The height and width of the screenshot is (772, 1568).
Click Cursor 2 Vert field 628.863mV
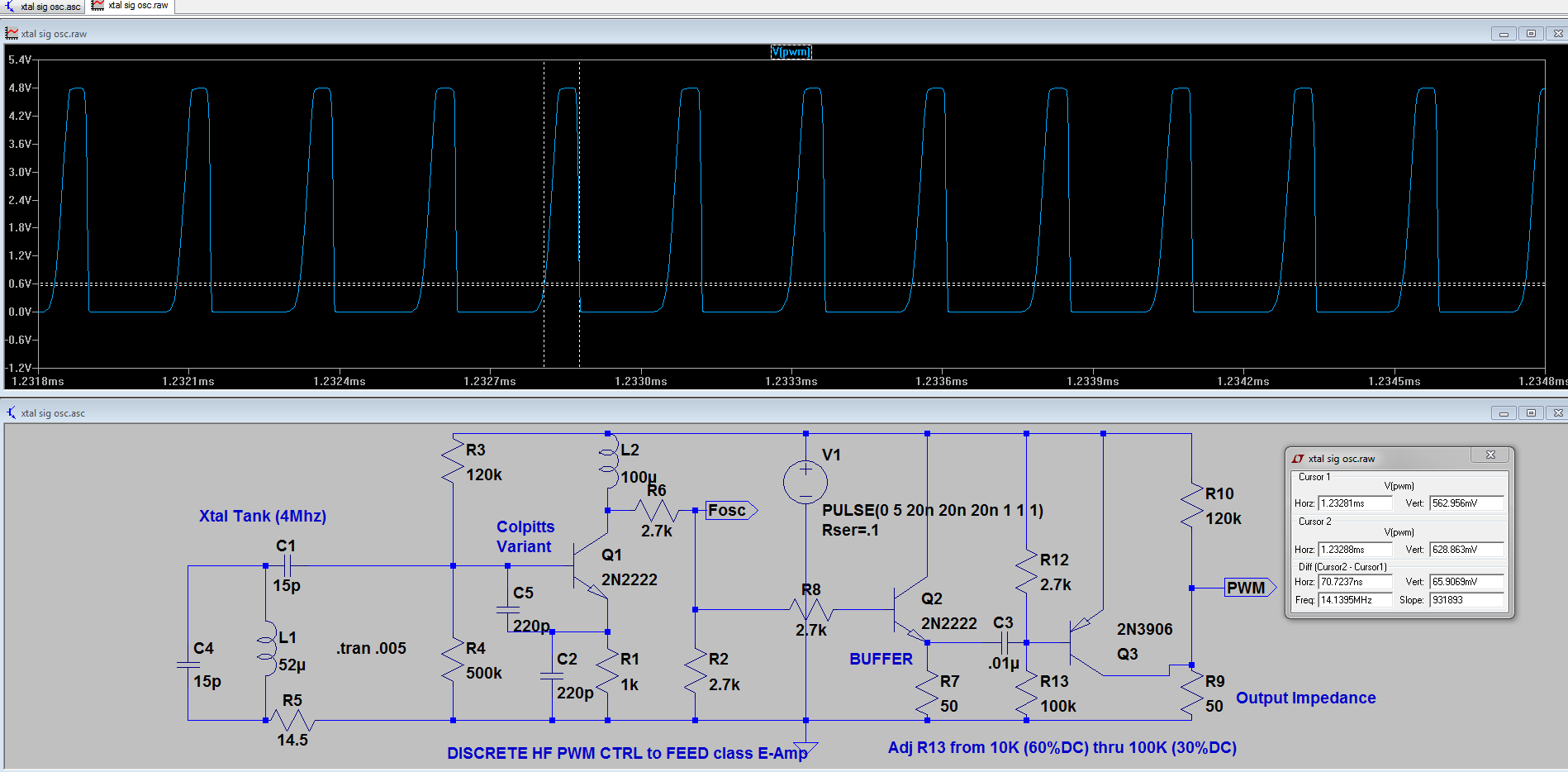point(1466,550)
